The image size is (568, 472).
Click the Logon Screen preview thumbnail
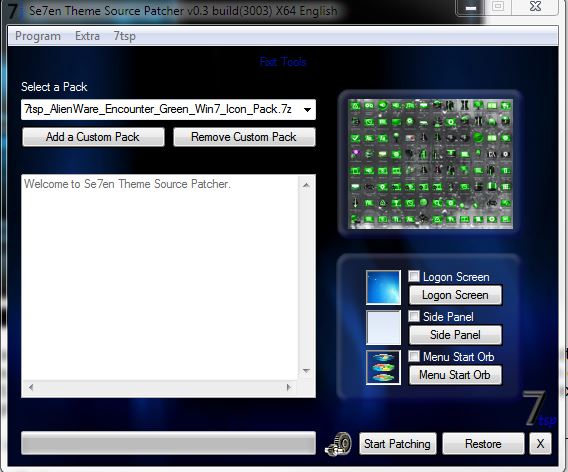click(383, 287)
